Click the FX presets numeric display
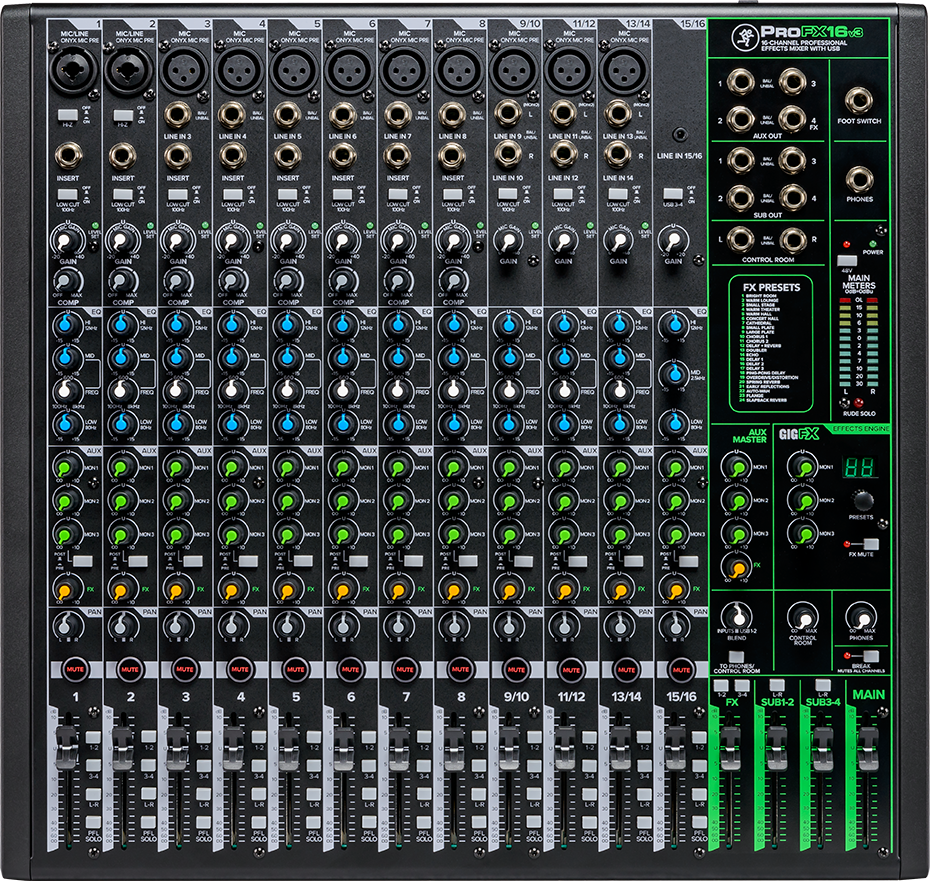 coord(858,467)
